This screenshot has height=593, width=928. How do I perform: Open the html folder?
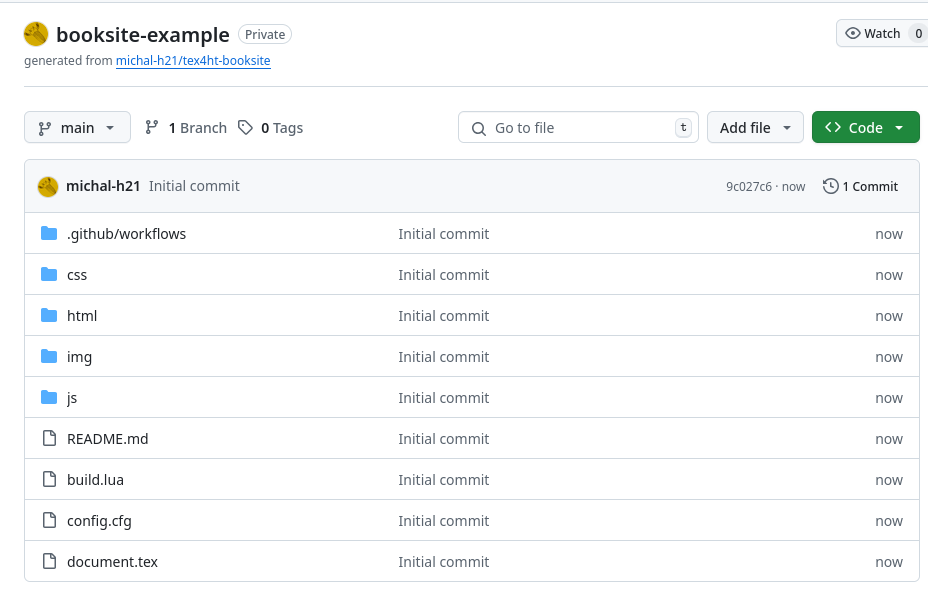[x=82, y=316]
